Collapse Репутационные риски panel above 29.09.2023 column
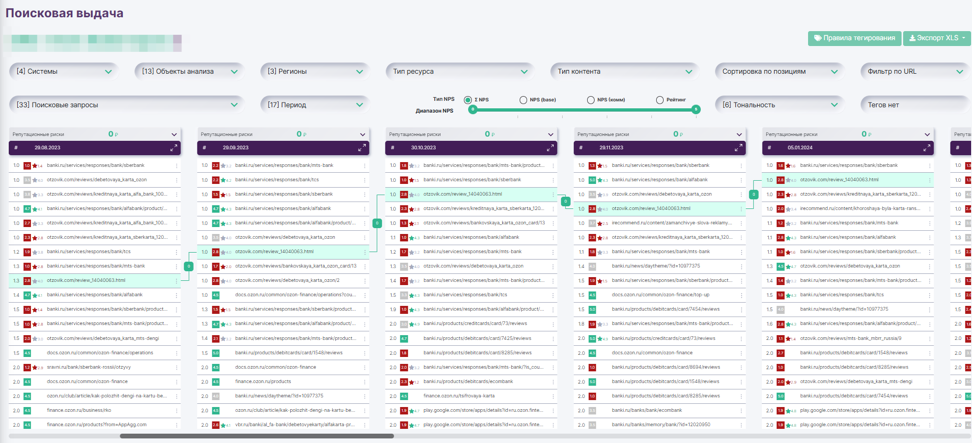972x443 pixels. point(362,134)
